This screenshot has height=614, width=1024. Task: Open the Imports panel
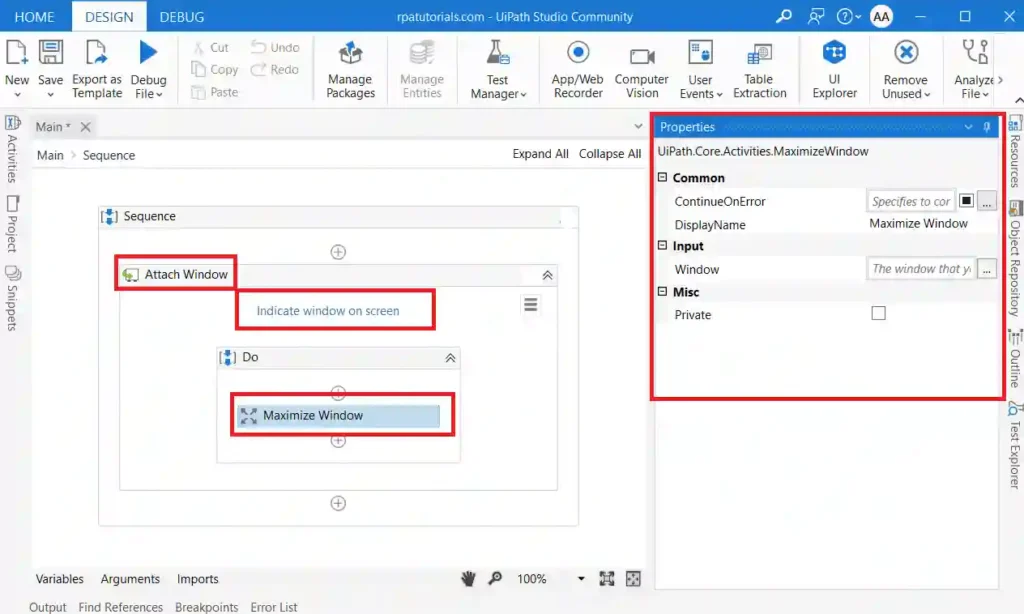click(x=198, y=579)
